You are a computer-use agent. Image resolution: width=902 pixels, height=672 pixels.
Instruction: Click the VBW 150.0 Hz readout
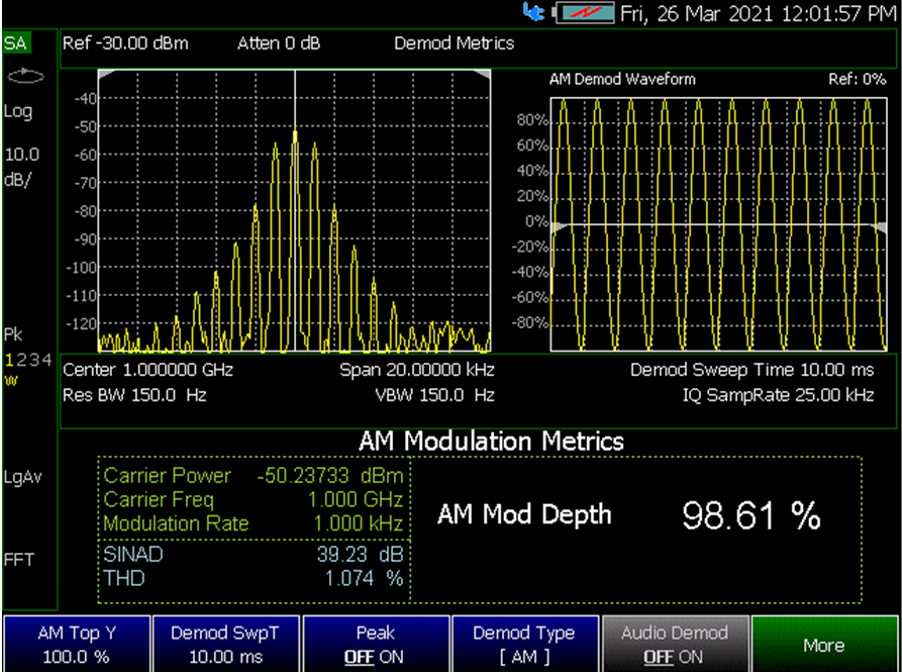coord(435,395)
